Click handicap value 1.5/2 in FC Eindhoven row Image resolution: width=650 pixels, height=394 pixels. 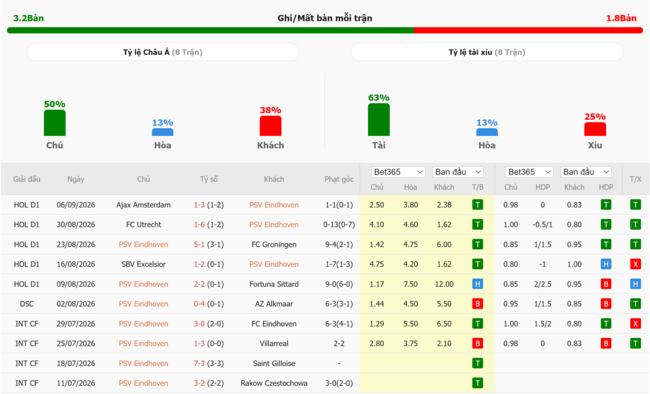pyautogui.click(x=543, y=324)
